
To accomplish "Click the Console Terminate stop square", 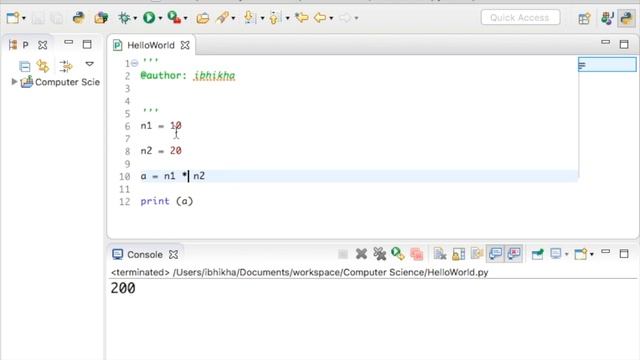I will [x=343, y=254].
